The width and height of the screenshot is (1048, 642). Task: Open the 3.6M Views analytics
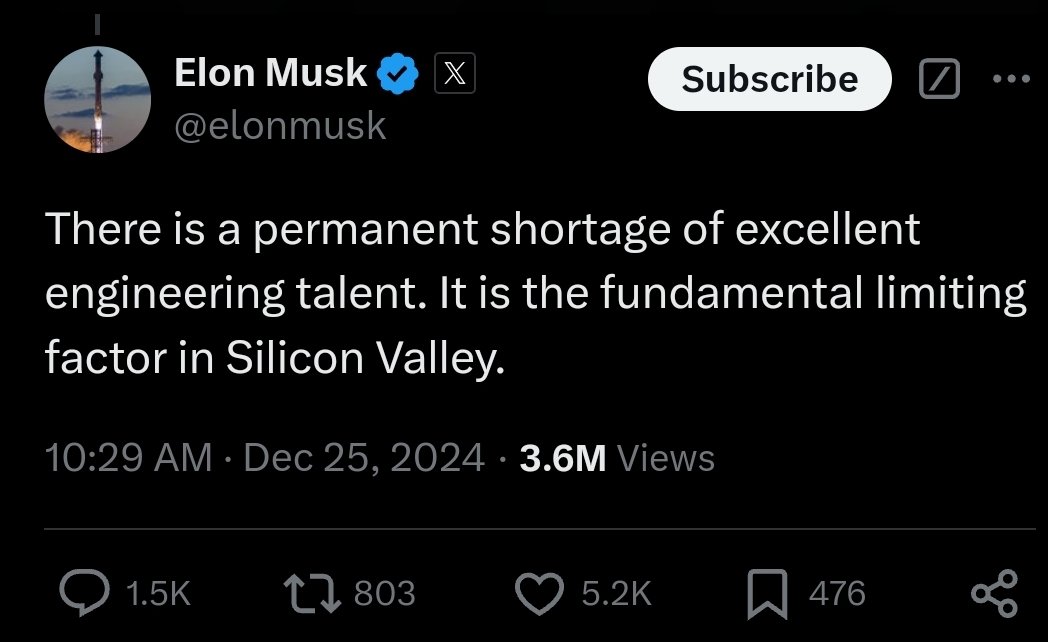tap(617, 458)
